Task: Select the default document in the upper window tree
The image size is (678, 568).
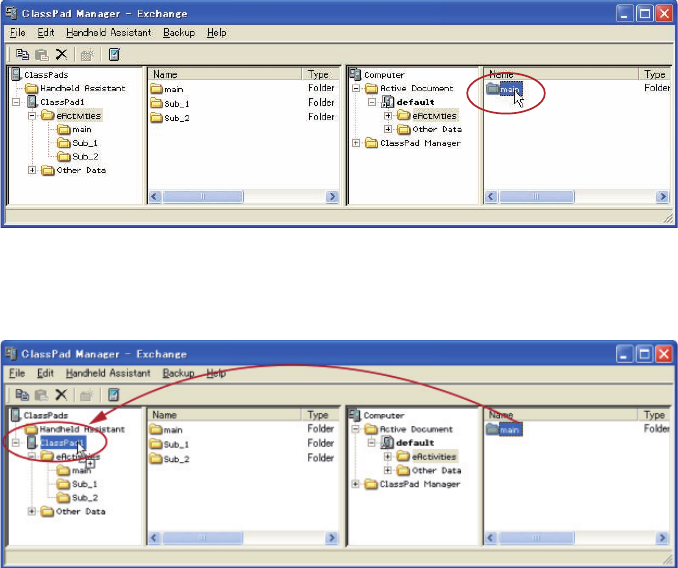Action: coord(408,102)
